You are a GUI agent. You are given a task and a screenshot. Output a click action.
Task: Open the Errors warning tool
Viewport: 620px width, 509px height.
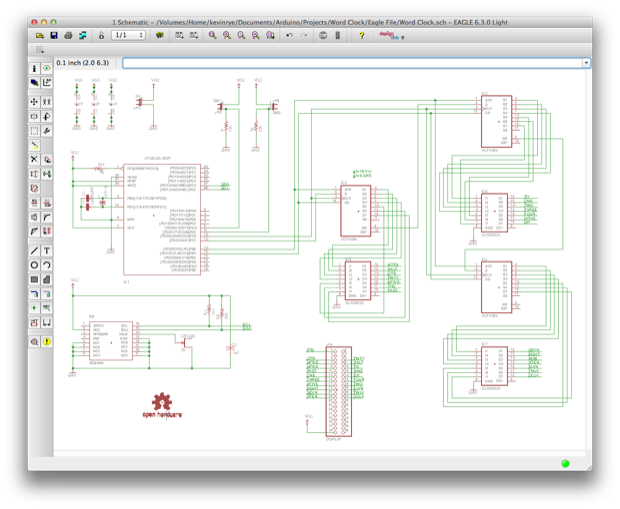(x=47, y=342)
